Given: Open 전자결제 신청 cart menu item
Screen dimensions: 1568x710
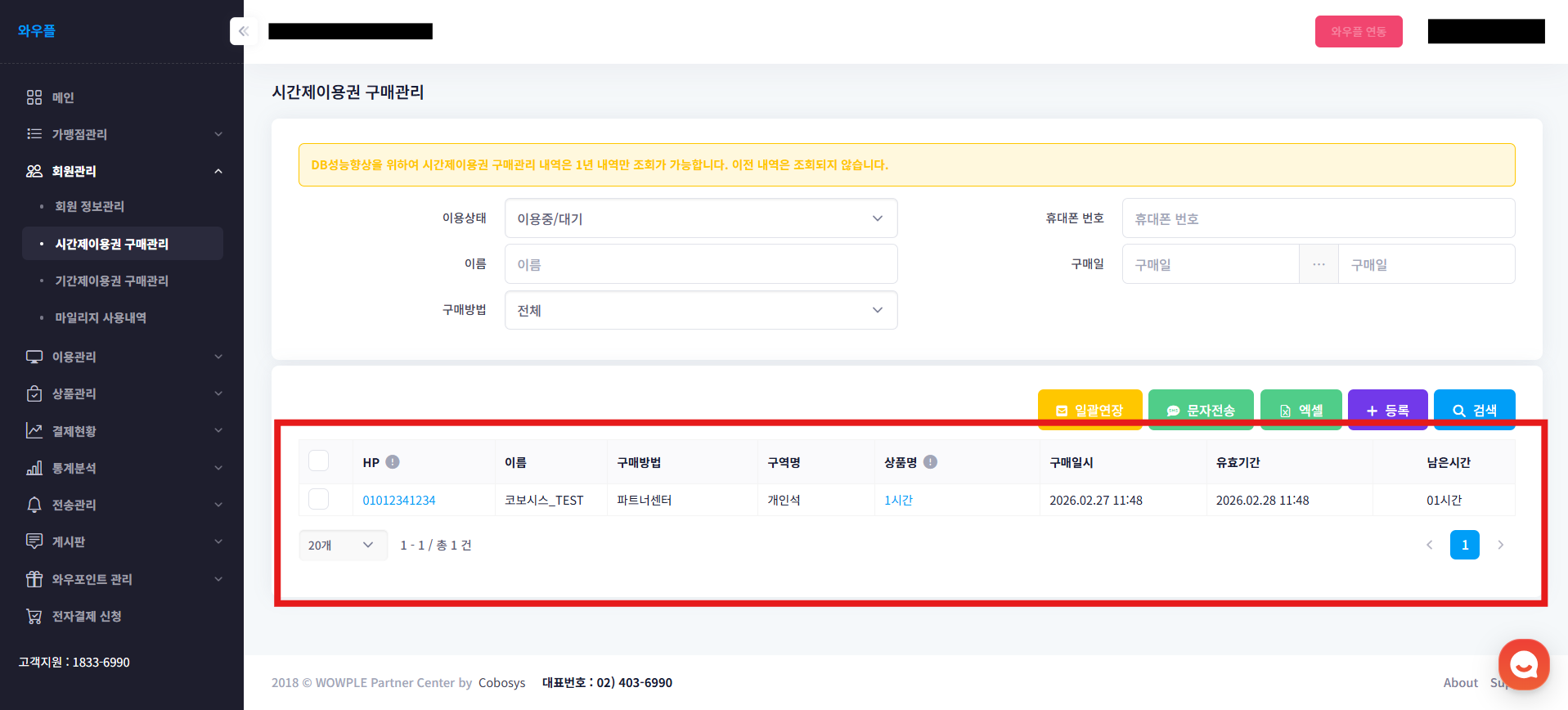Looking at the screenshot, I should click(x=87, y=616).
